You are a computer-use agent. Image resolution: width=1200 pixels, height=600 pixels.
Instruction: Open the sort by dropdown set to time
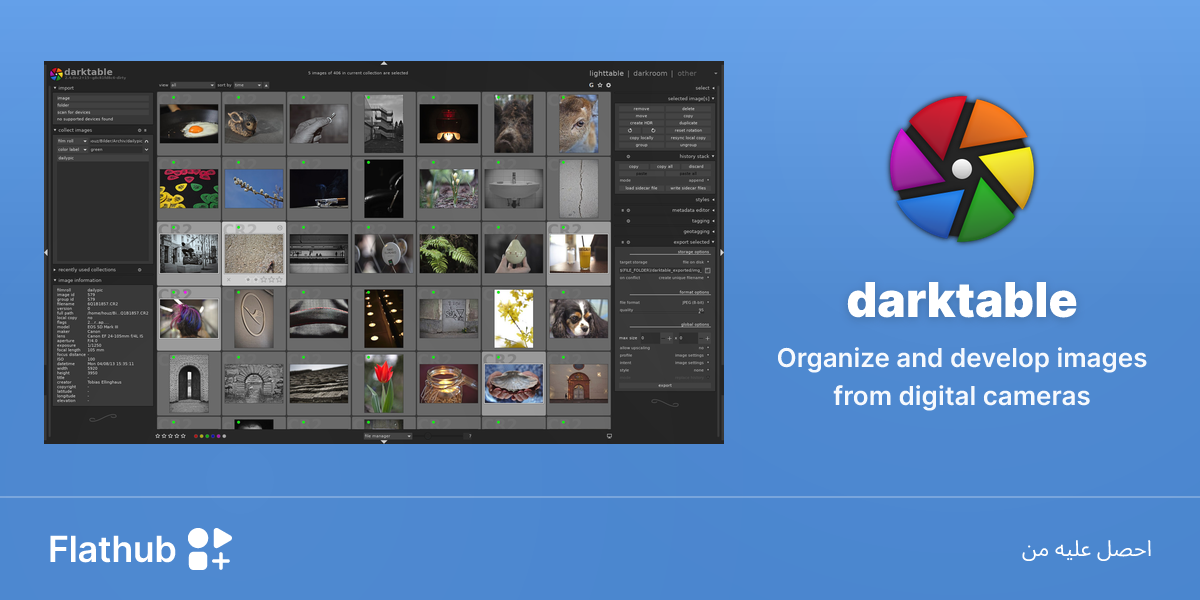248,85
